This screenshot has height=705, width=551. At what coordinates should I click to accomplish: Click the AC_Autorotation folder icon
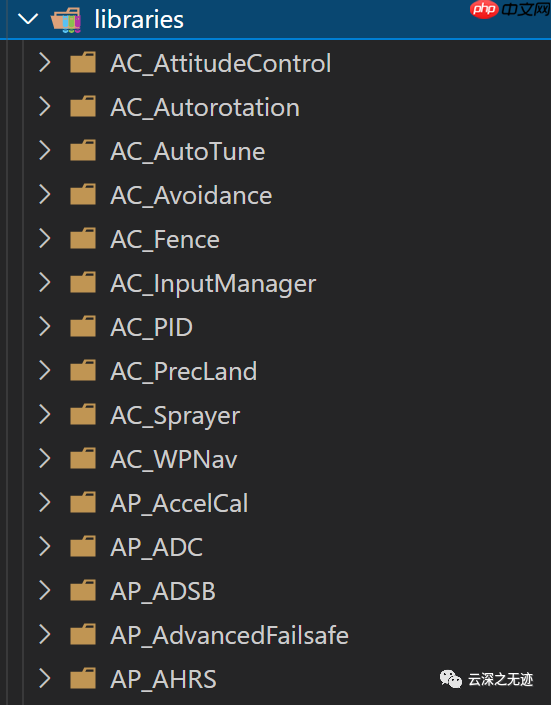(83, 107)
